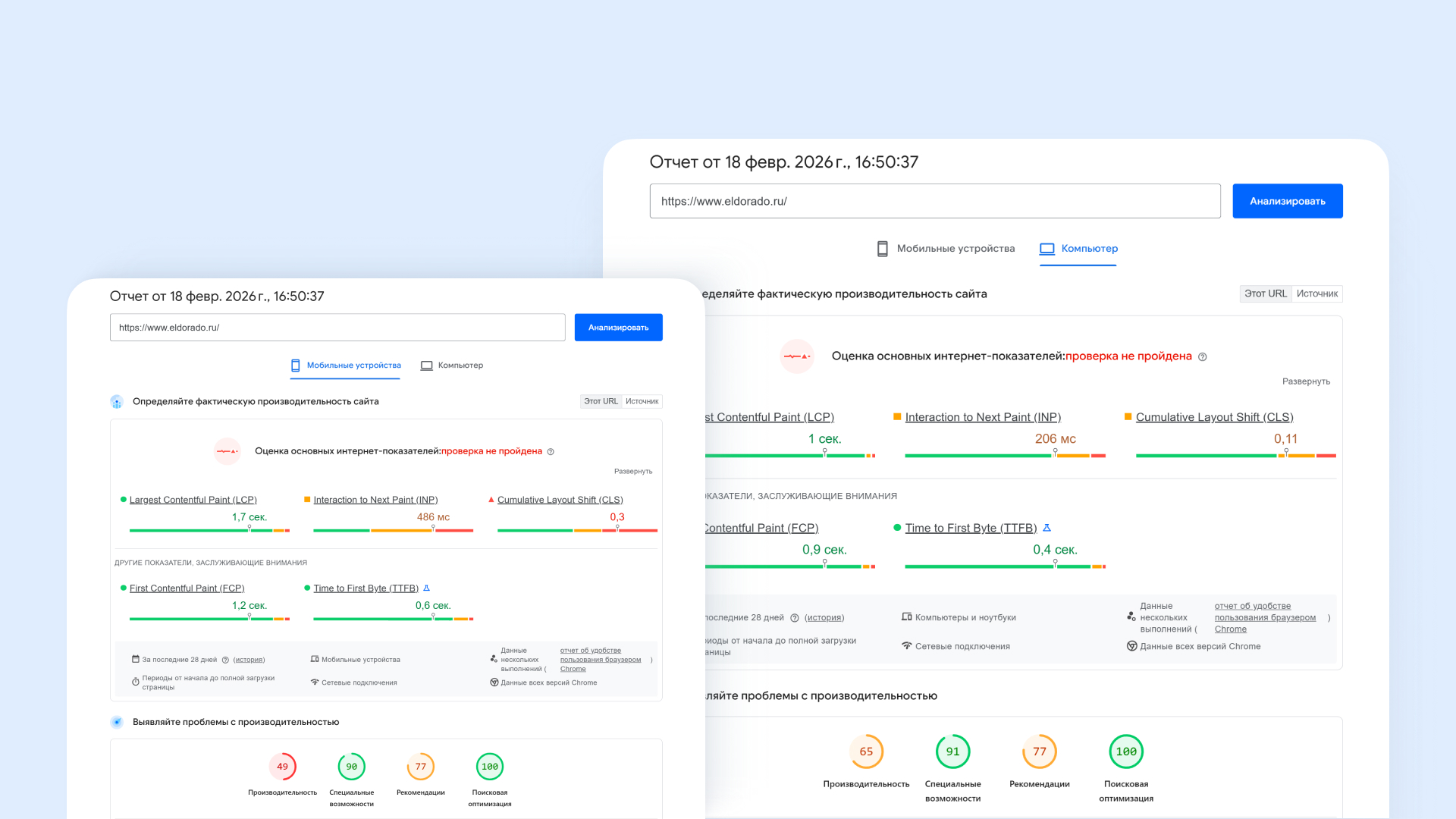Toggle 'Источник' in right report
This screenshot has height=819, width=1456.
(x=1317, y=294)
